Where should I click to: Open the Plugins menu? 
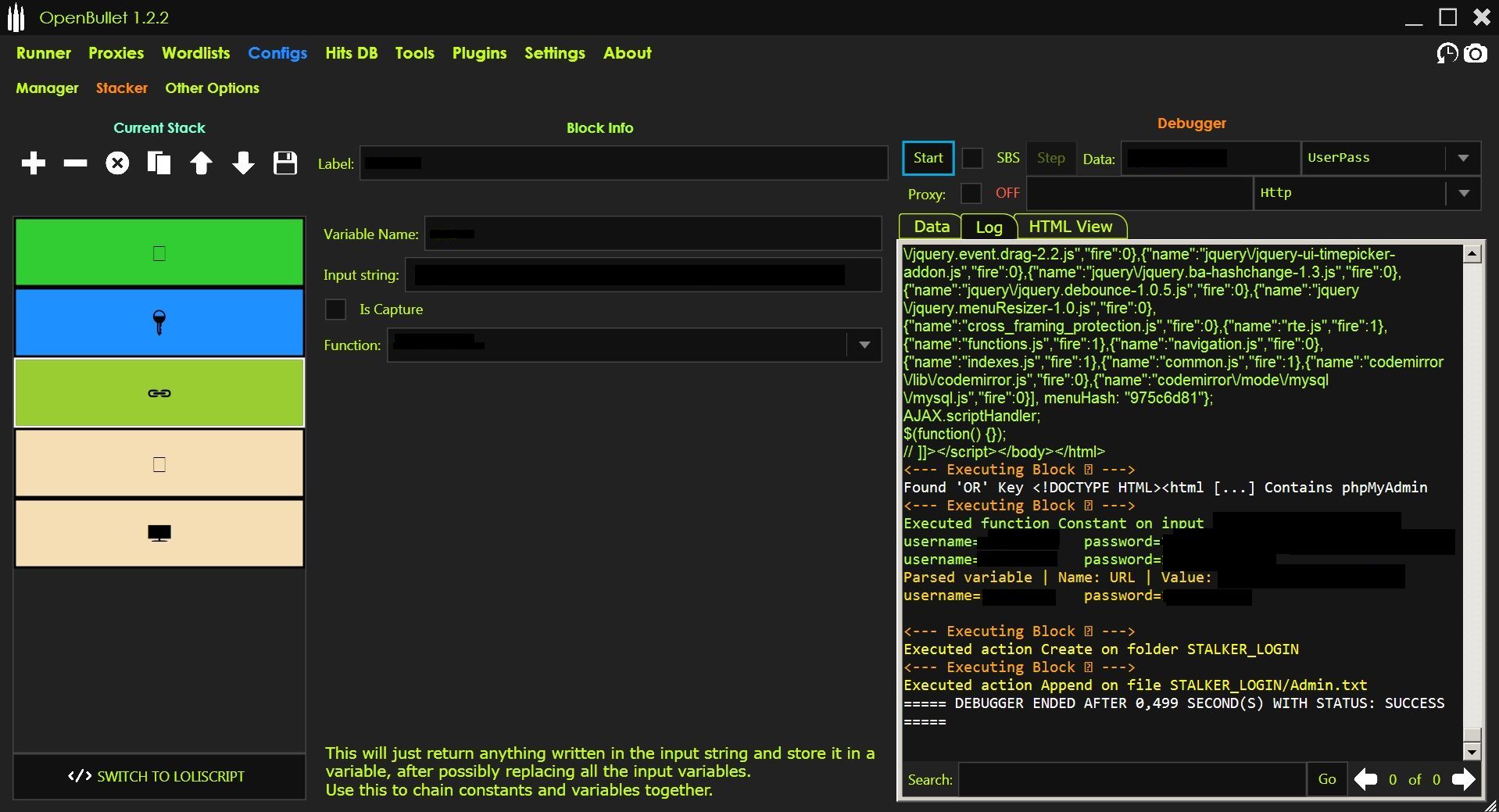click(480, 53)
